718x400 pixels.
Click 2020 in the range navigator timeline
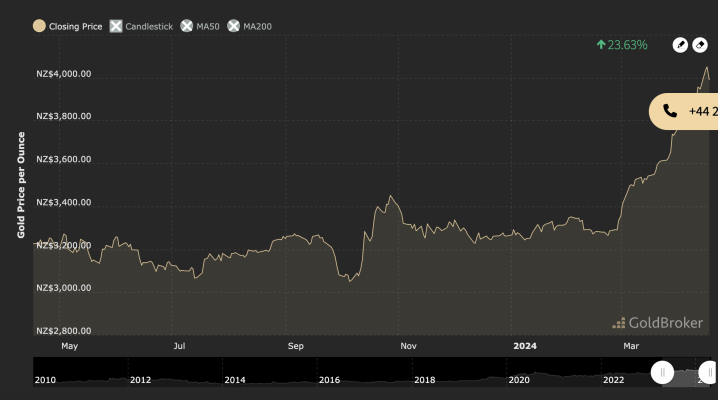[x=519, y=380]
